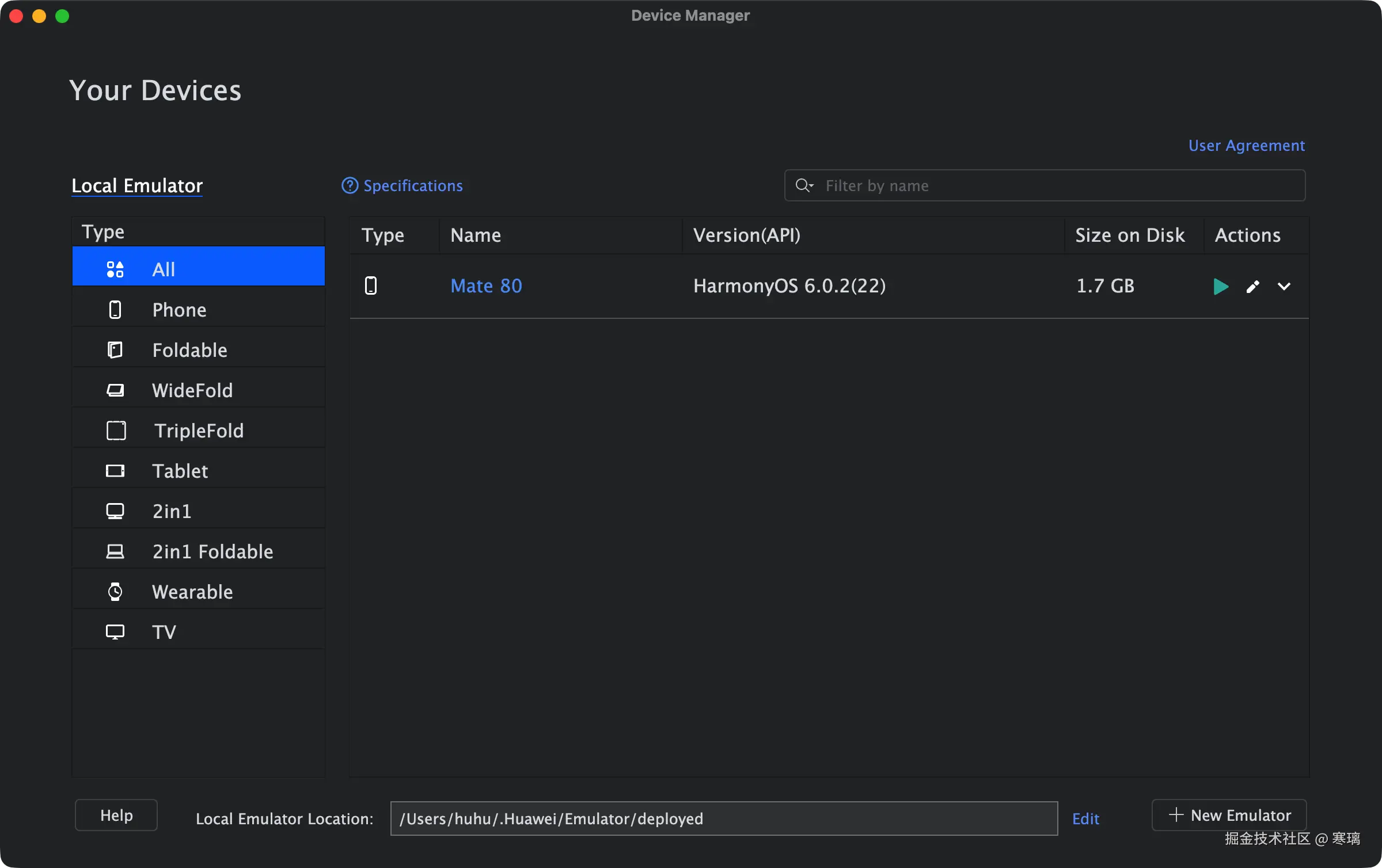Expand the Mate 80 actions chevron
Viewport: 1382px width, 868px height.
click(1284, 286)
